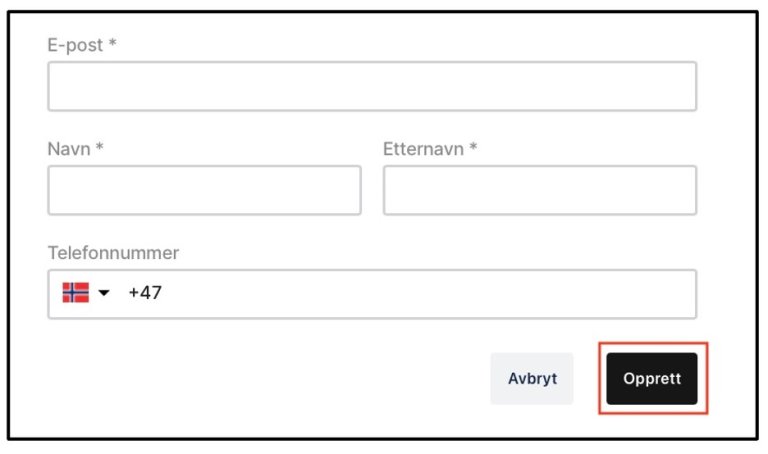The image size is (768, 454).
Task: Click the Telefonnummer label
Action: click(x=113, y=253)
